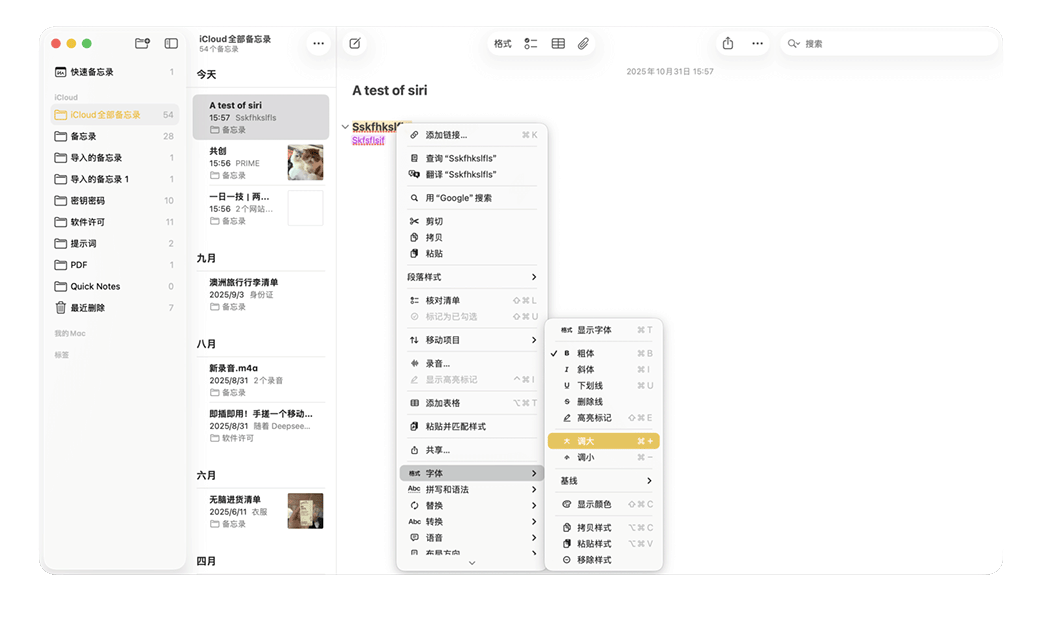Click the 搜索 search field
Viewport: 1040px width, 624px height.
890,44
